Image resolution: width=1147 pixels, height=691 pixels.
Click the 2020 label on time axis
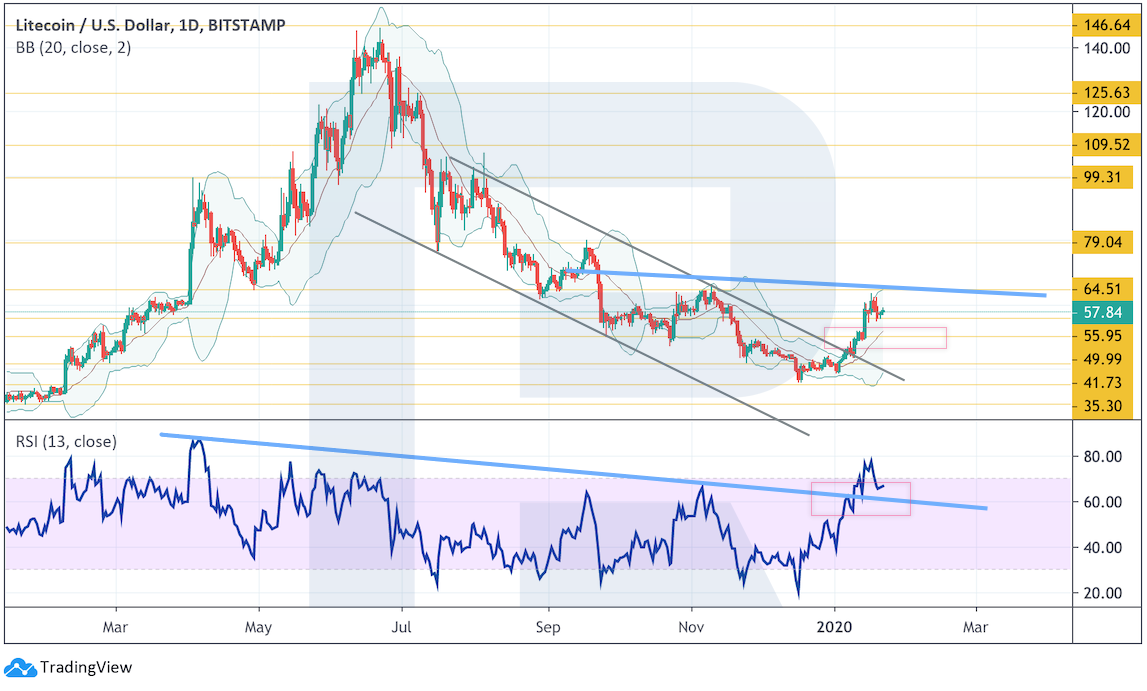[x=835, y=627]
